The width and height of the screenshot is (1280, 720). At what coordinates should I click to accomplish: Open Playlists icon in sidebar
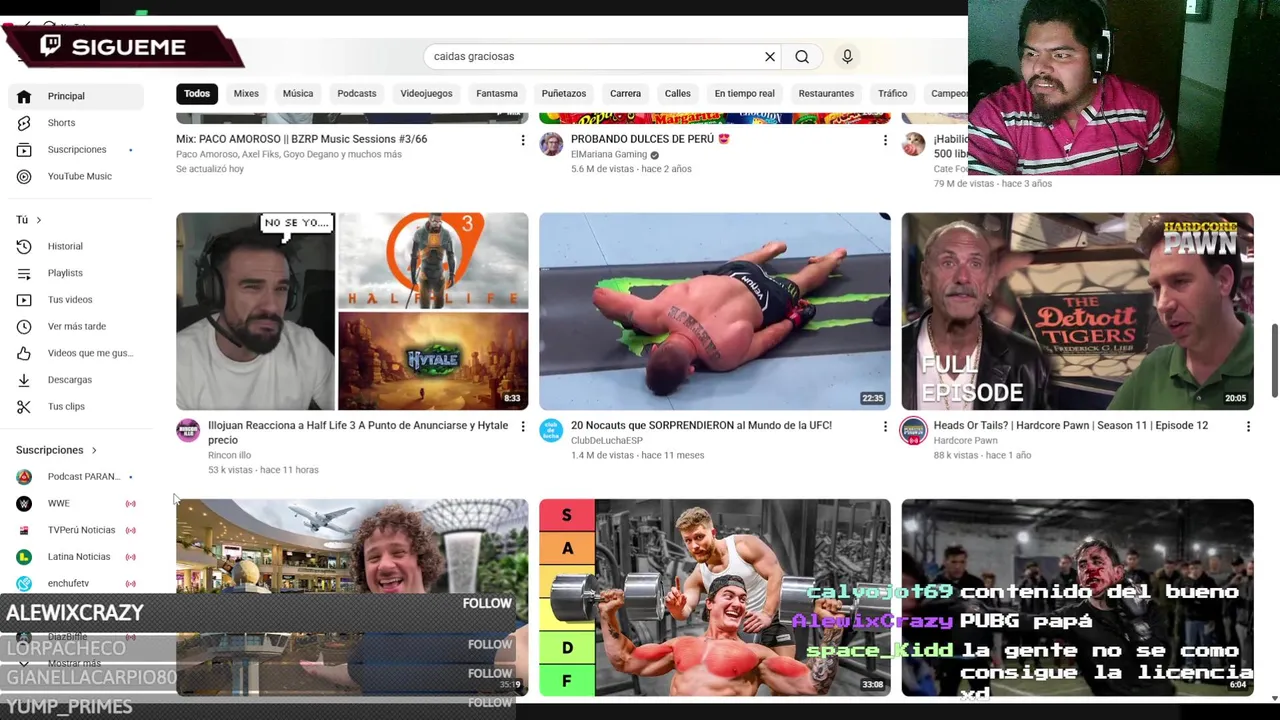(x=24, y=273)
